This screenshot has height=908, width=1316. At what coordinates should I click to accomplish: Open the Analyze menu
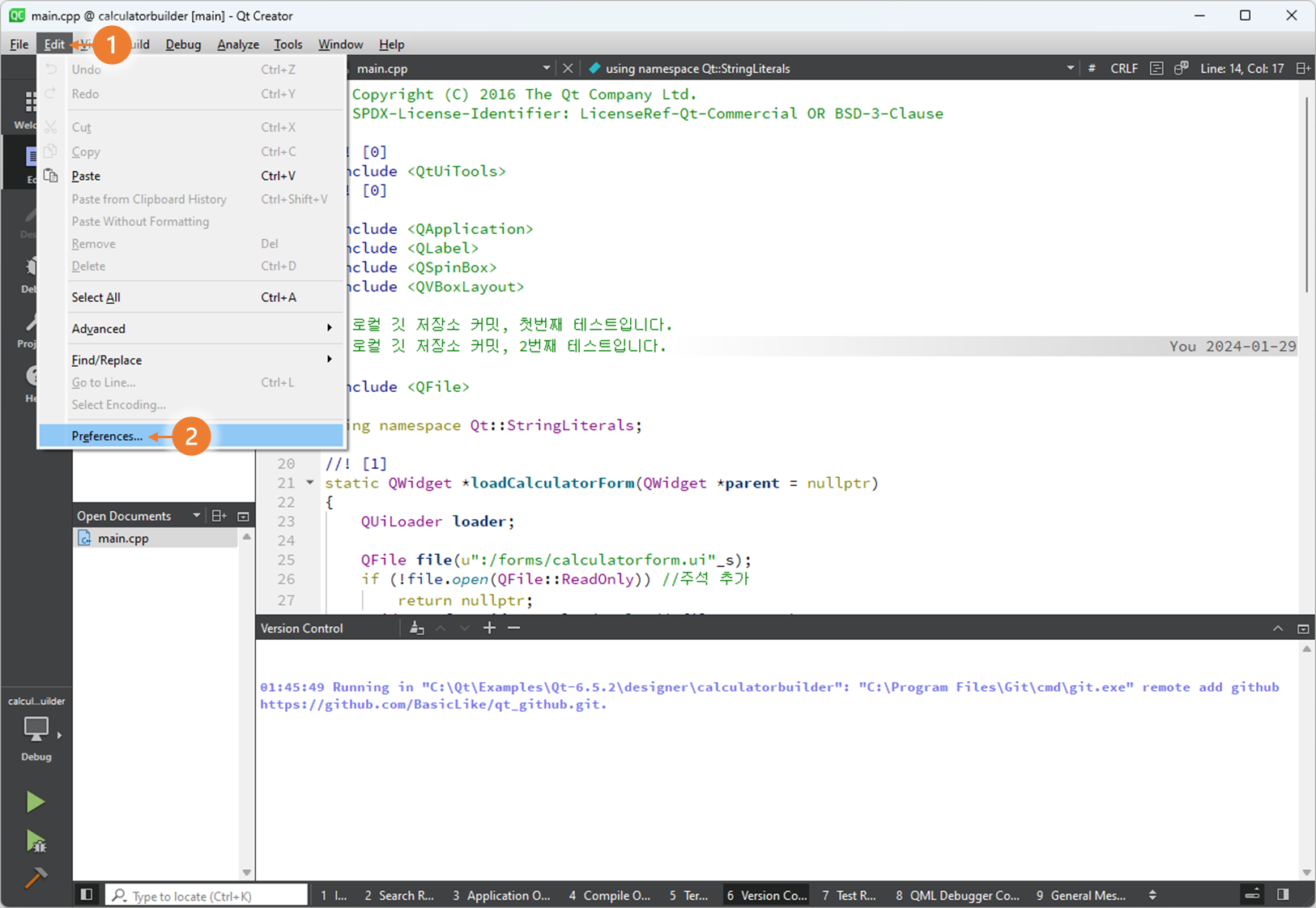pos(238,45)
